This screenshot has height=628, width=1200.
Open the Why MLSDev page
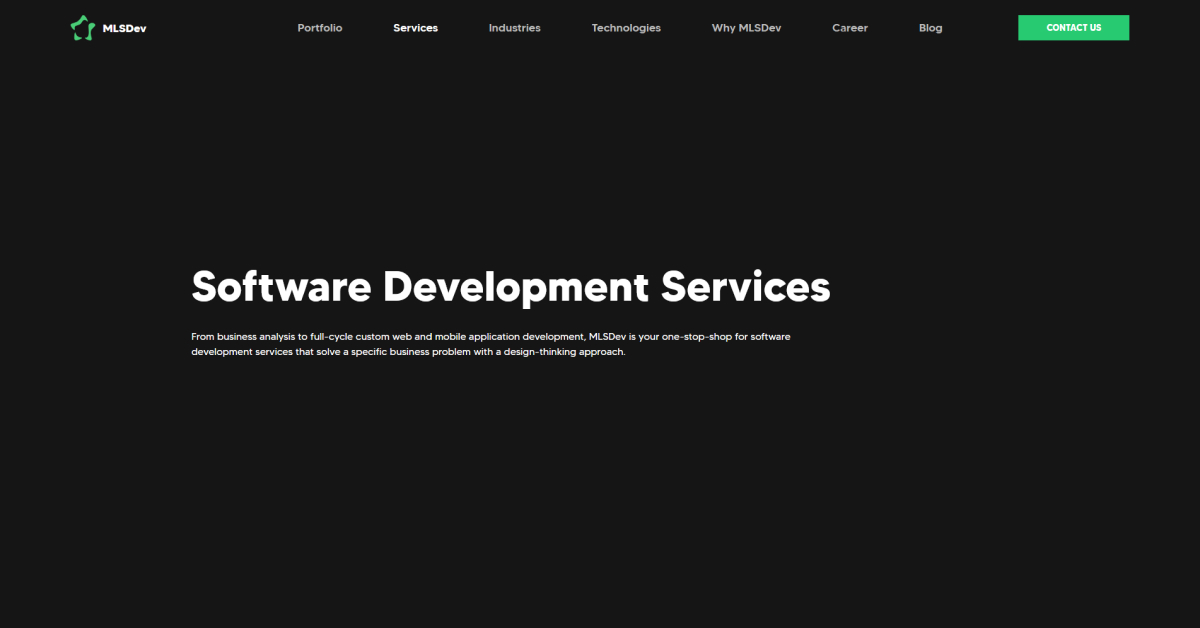pyautogui.click(x=746, y=28)
